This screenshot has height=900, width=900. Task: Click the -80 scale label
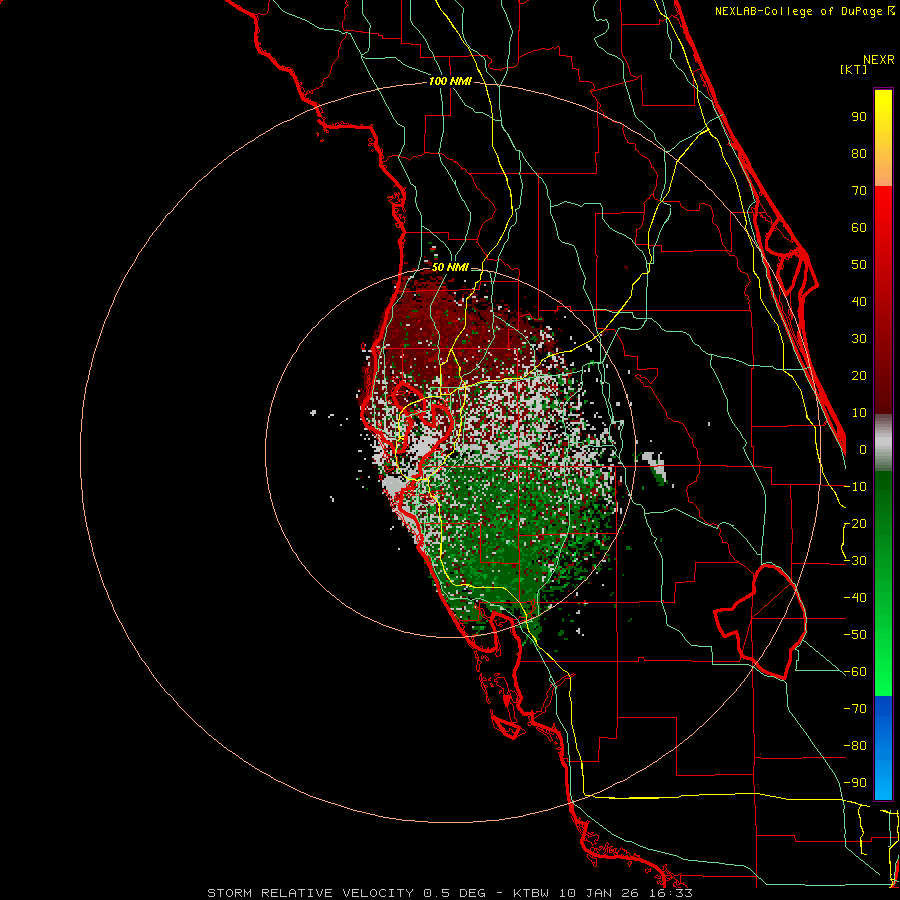coord(855,746)
